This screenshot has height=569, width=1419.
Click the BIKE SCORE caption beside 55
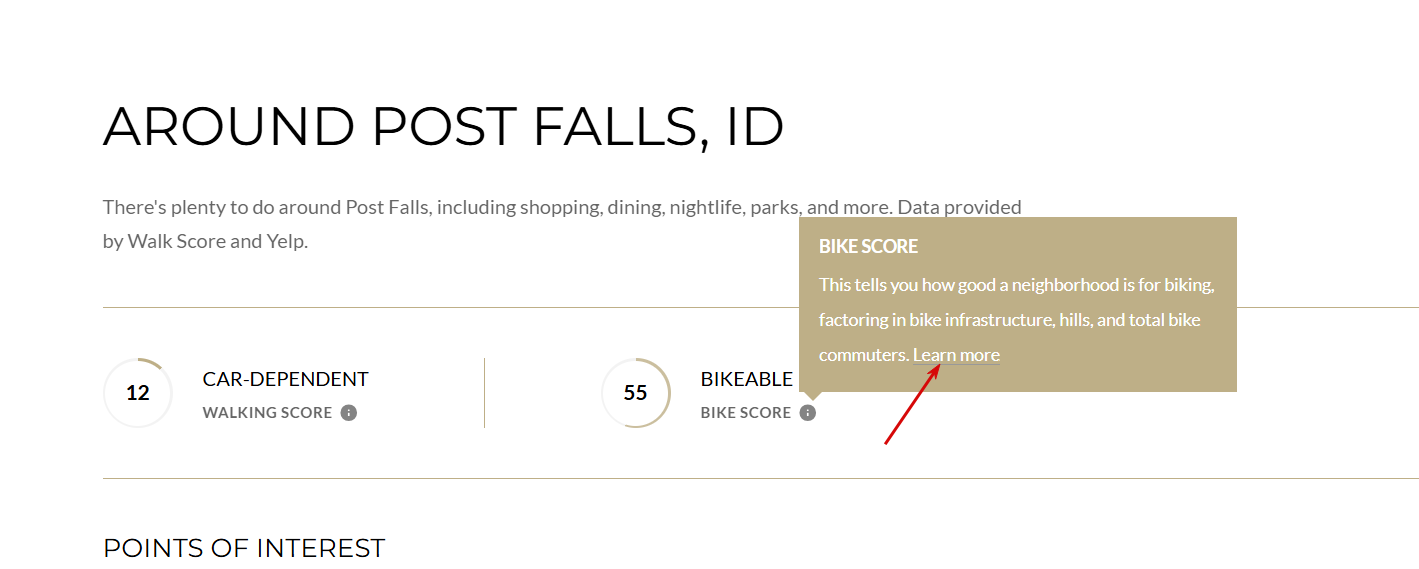click(x=746, y=412)
